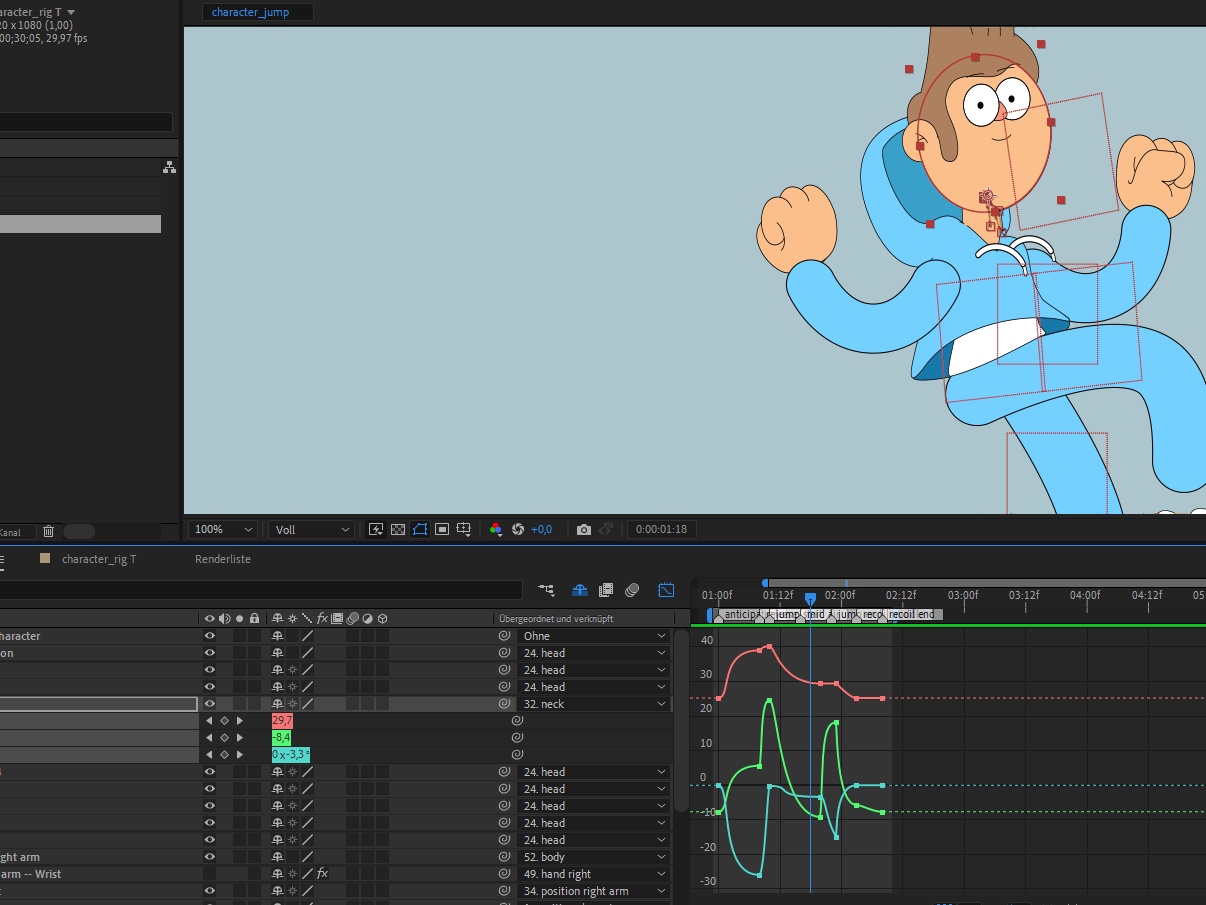Switch to the Renderliste tab
Viewport: 1206px width, 905px height.
coord(223,559)
